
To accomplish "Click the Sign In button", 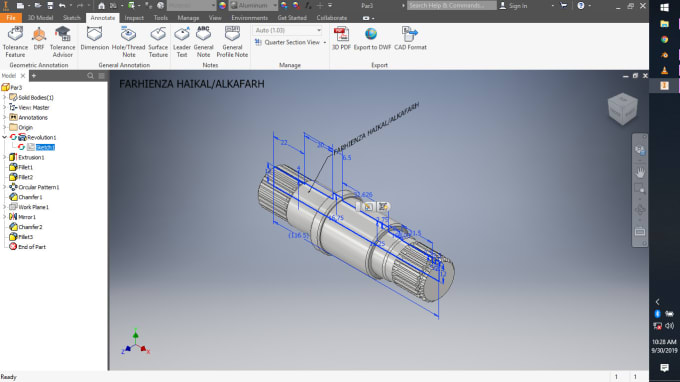I will pos(513,6).
